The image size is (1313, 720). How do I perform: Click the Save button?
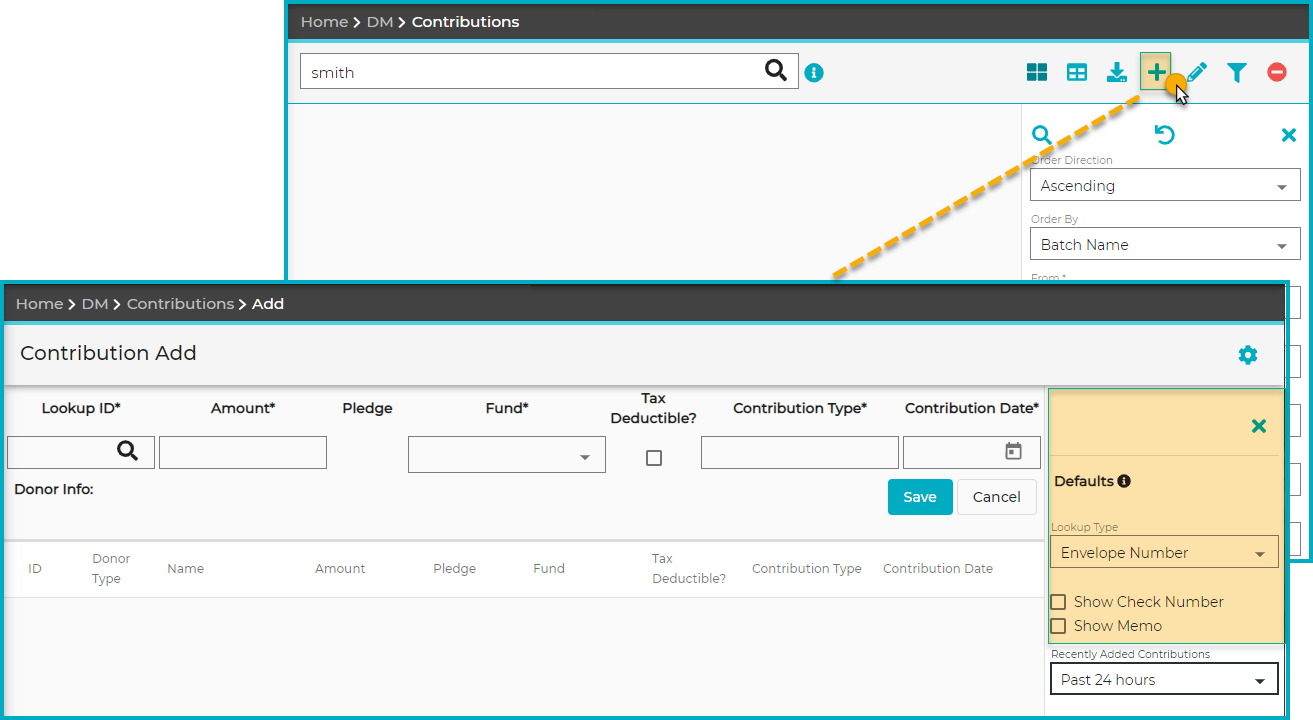tap(920, 497)
